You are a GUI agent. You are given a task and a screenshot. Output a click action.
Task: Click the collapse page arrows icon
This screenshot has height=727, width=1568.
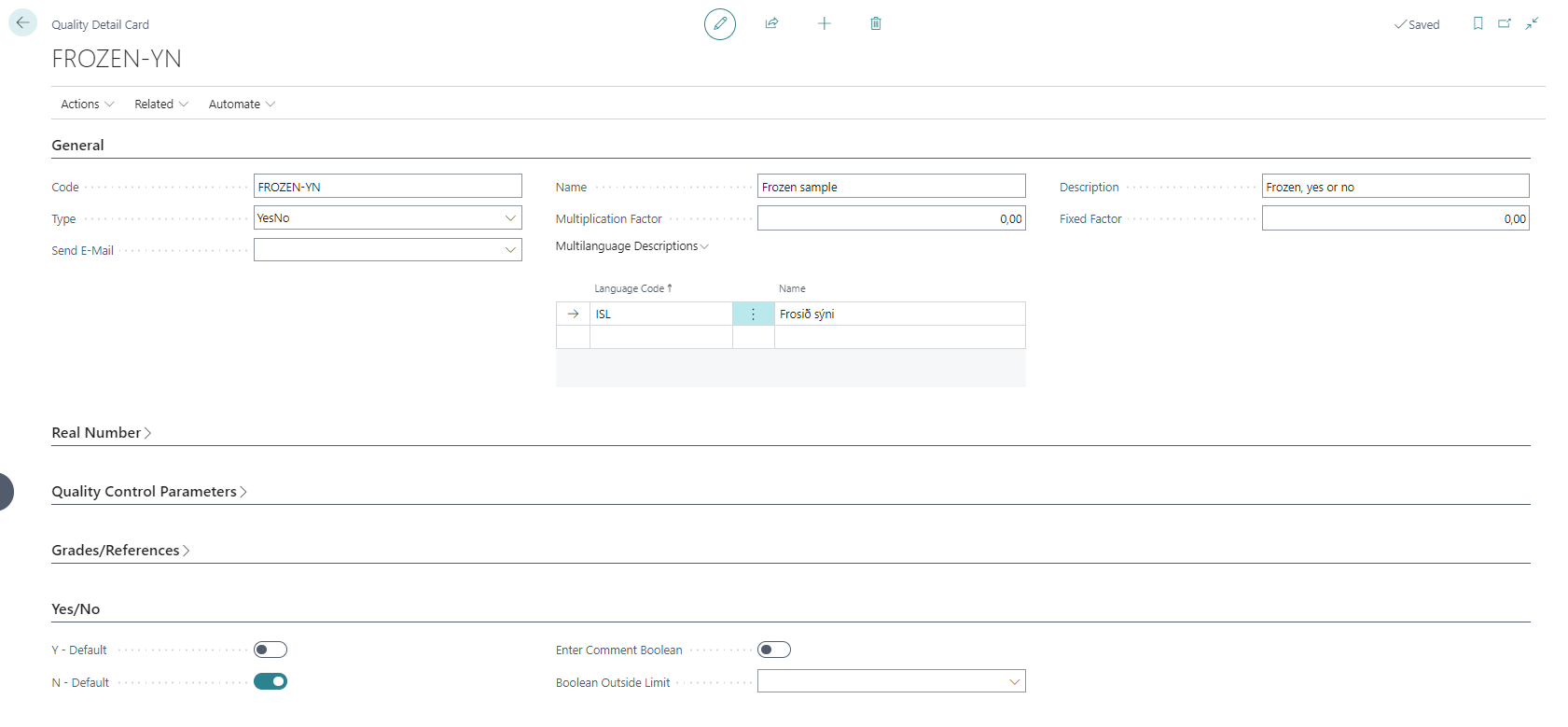(1532, 23)
